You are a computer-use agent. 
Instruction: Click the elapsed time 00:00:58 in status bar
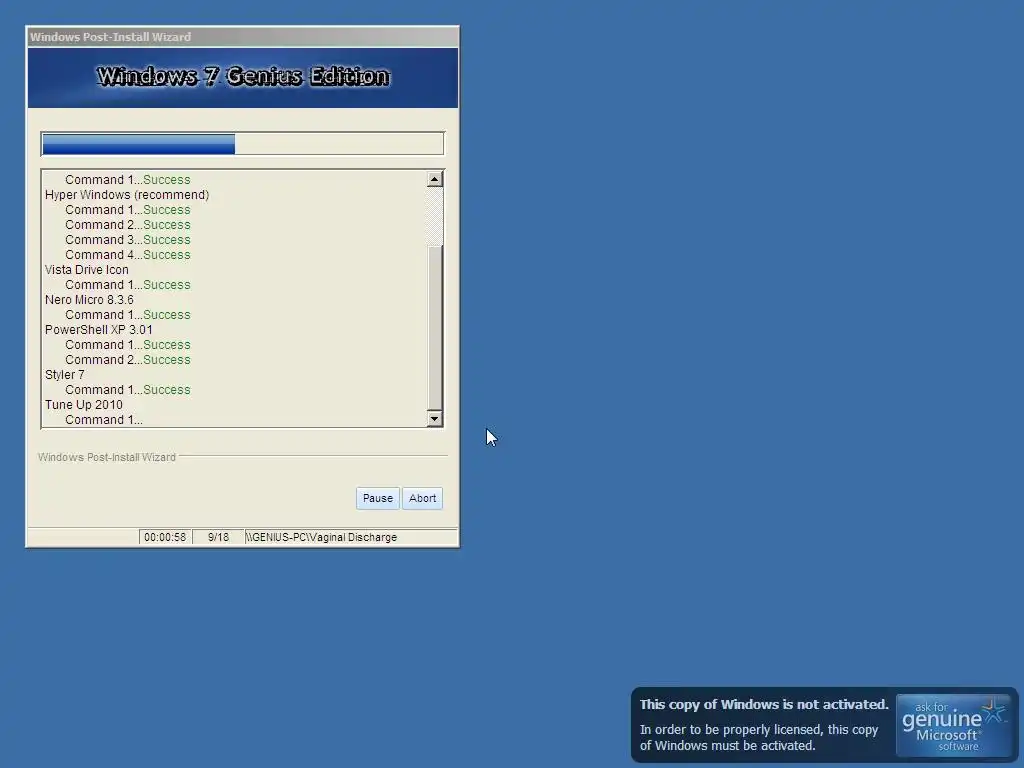165,537
